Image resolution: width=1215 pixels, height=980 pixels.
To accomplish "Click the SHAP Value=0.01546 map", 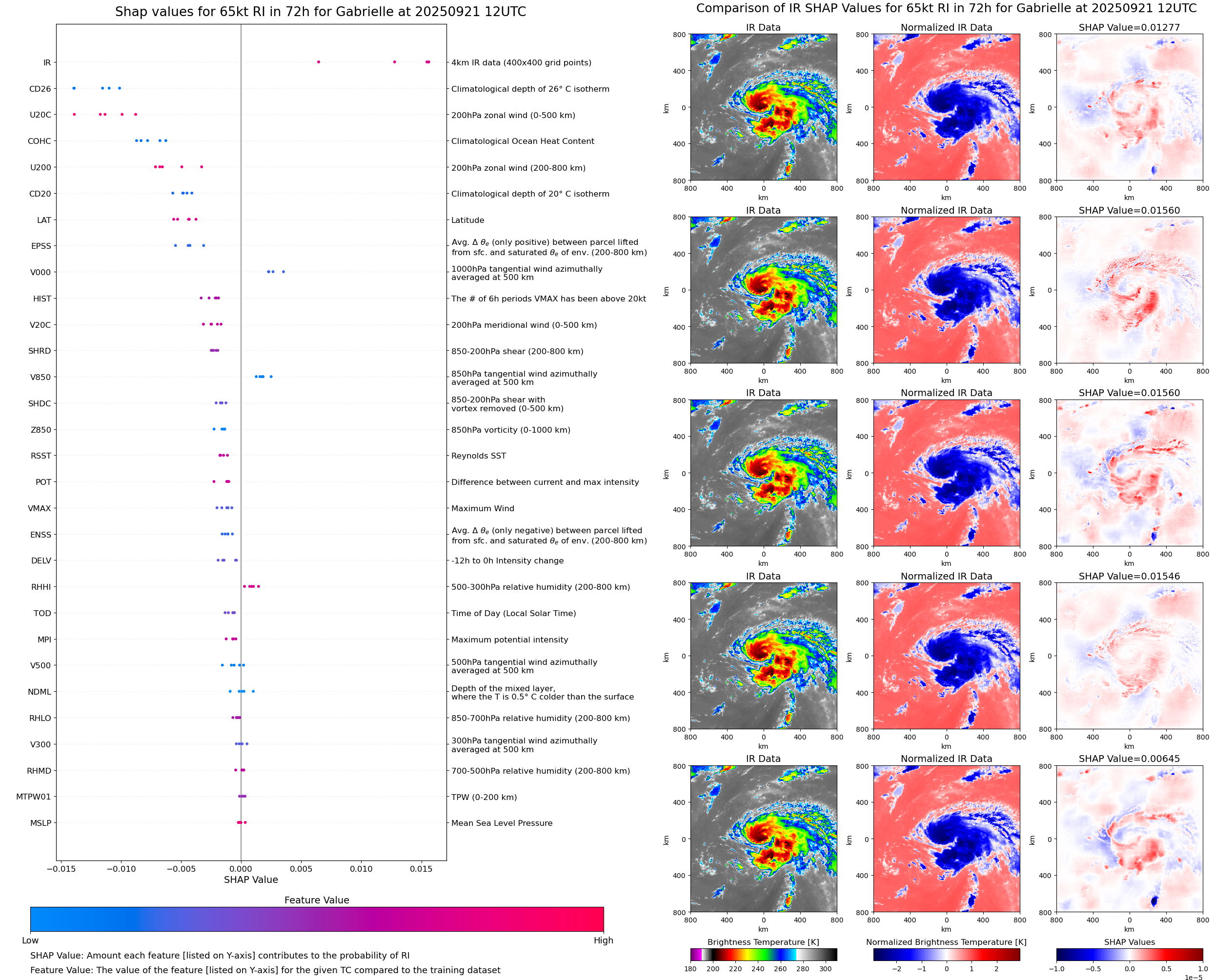I will [x=1129, y=656].
